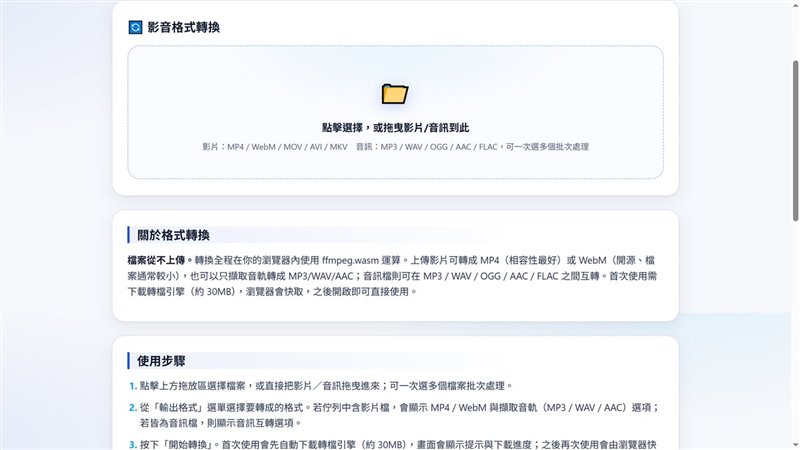800x450 pixels.
Task: Click the 影音格式轉換 heading
Action: [184, 27]
